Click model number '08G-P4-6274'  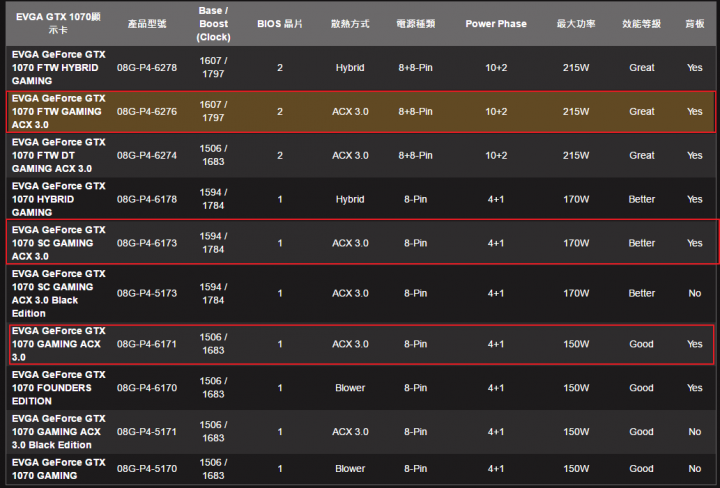tap(147, 155)
